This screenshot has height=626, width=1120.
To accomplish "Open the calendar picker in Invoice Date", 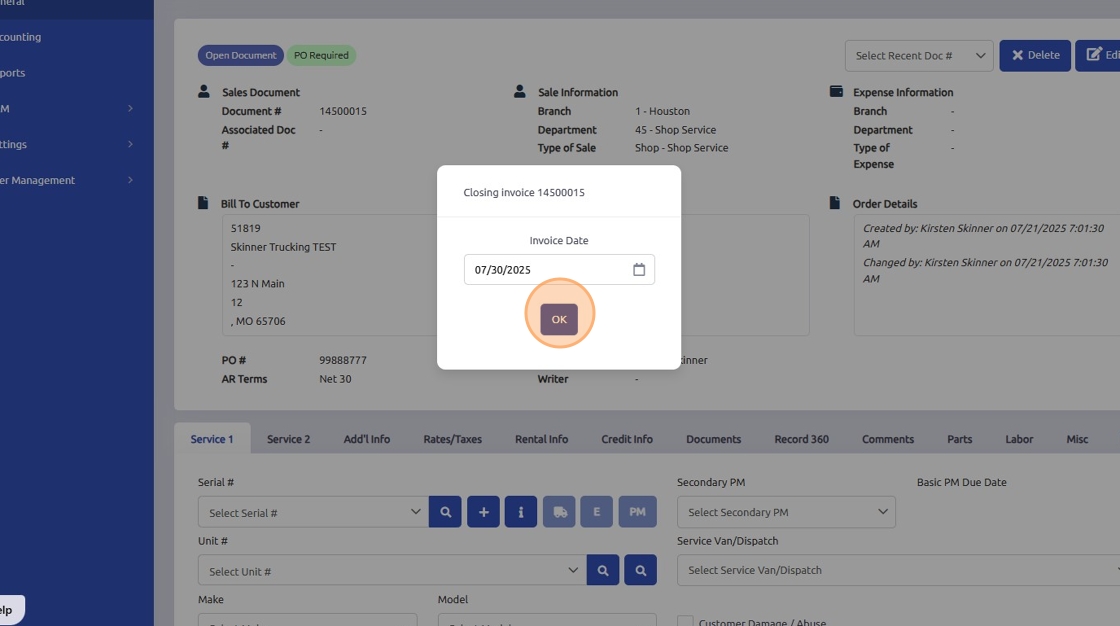I will click(x=639, y=270).
